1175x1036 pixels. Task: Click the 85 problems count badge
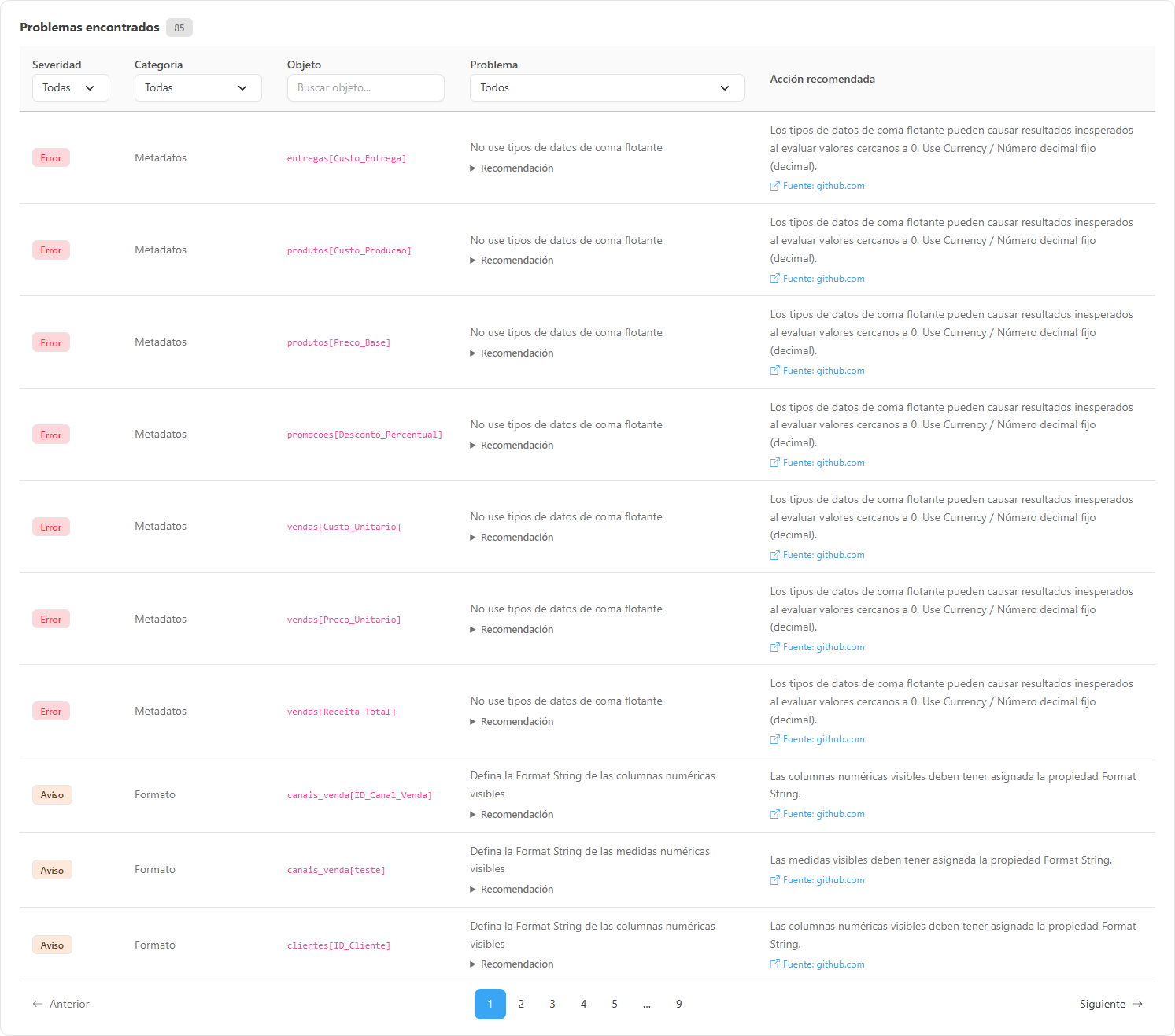coord(179,28)
